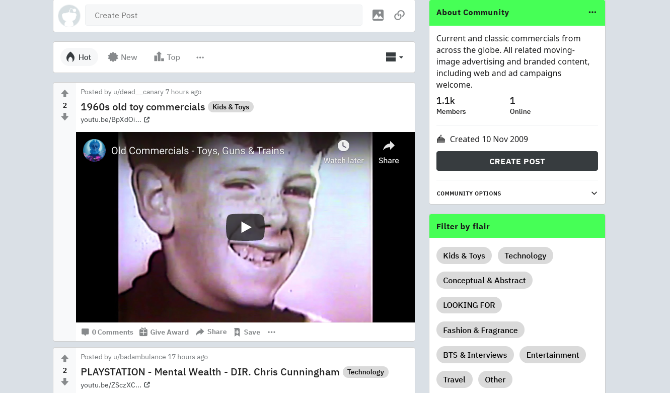Filter by Other flair
This screenshot has height=393, width=670.
coord(495,379)
